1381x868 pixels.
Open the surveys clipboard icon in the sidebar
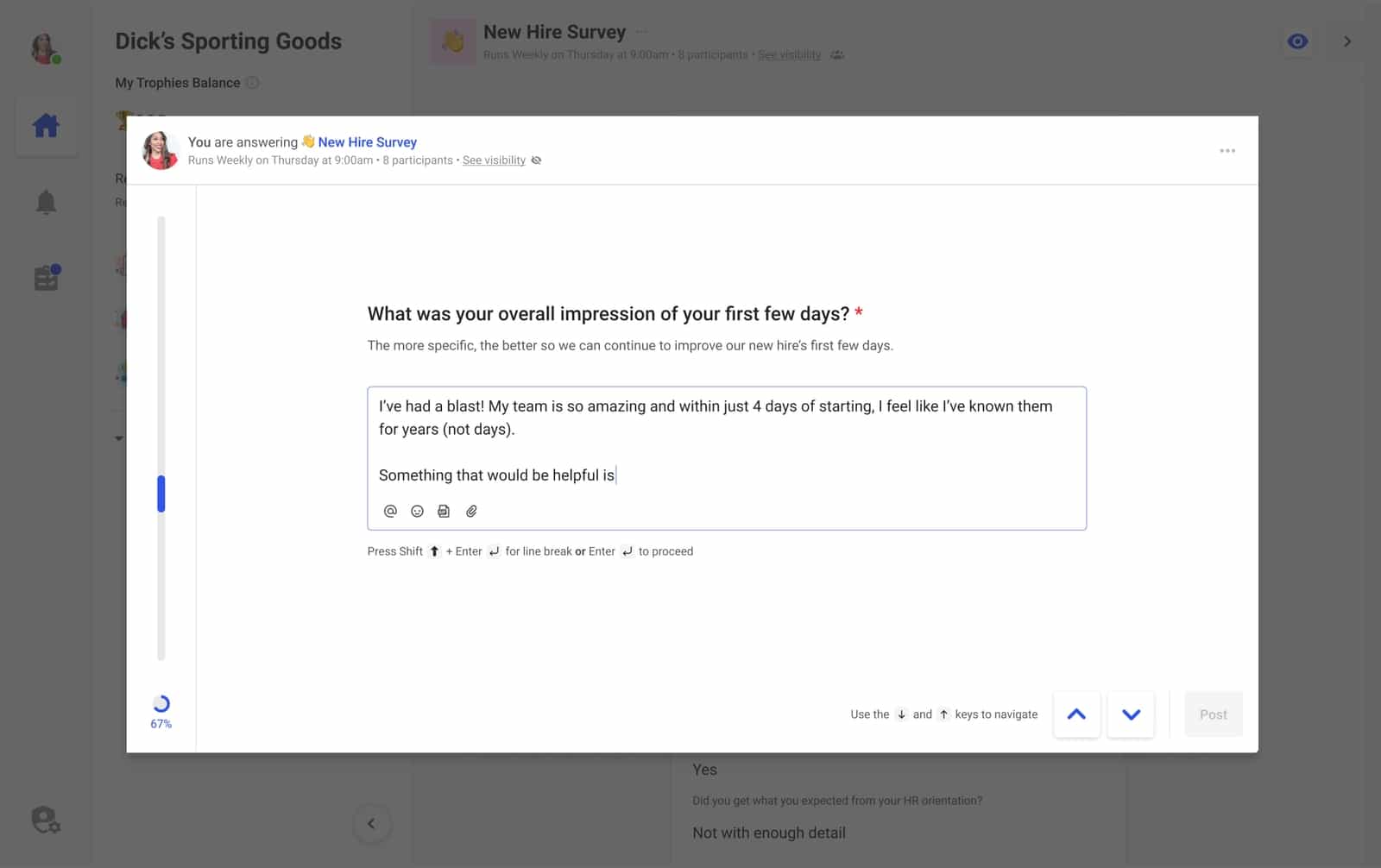46,276
